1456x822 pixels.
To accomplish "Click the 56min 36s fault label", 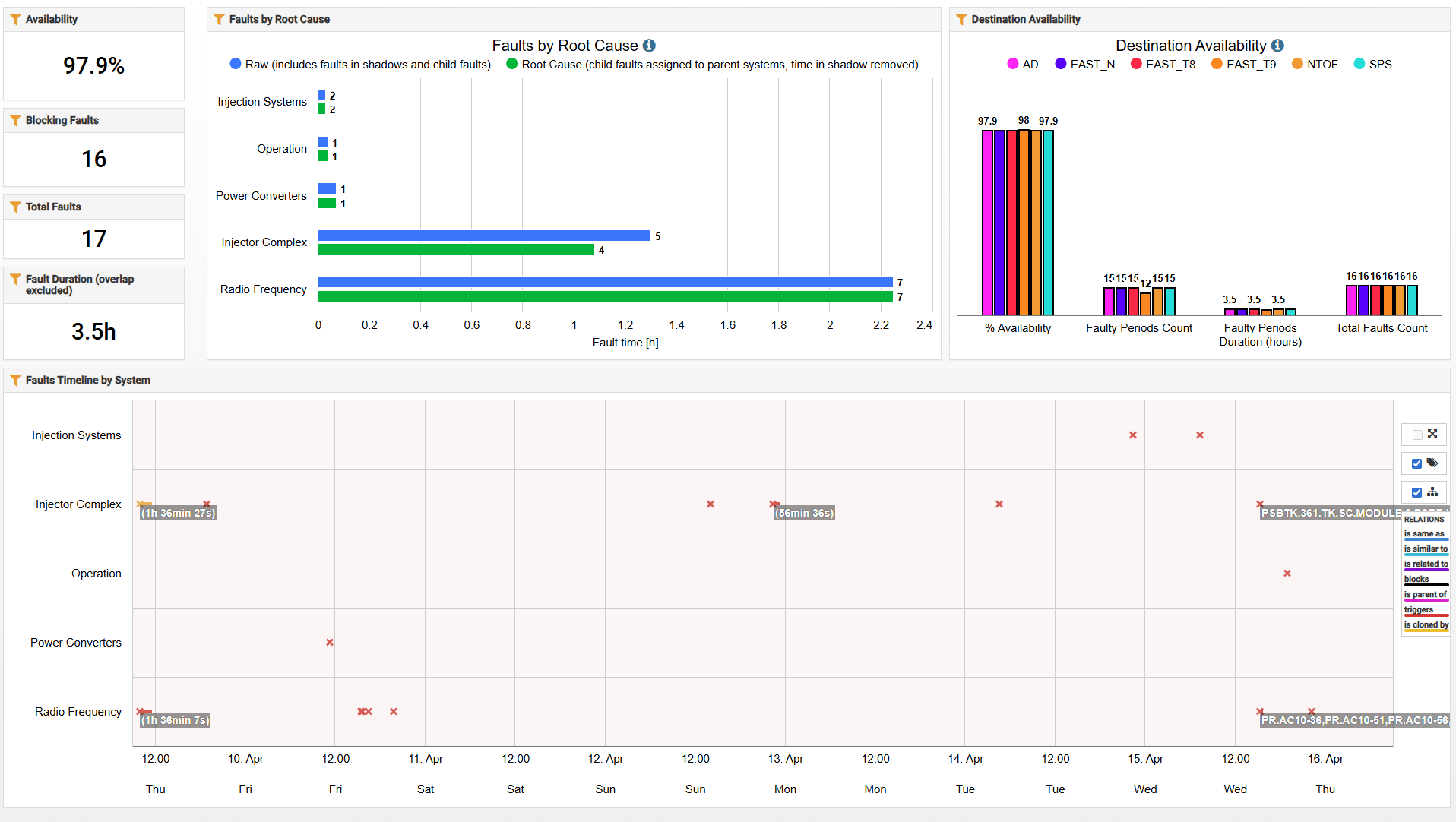I will (x=804, y=514).
